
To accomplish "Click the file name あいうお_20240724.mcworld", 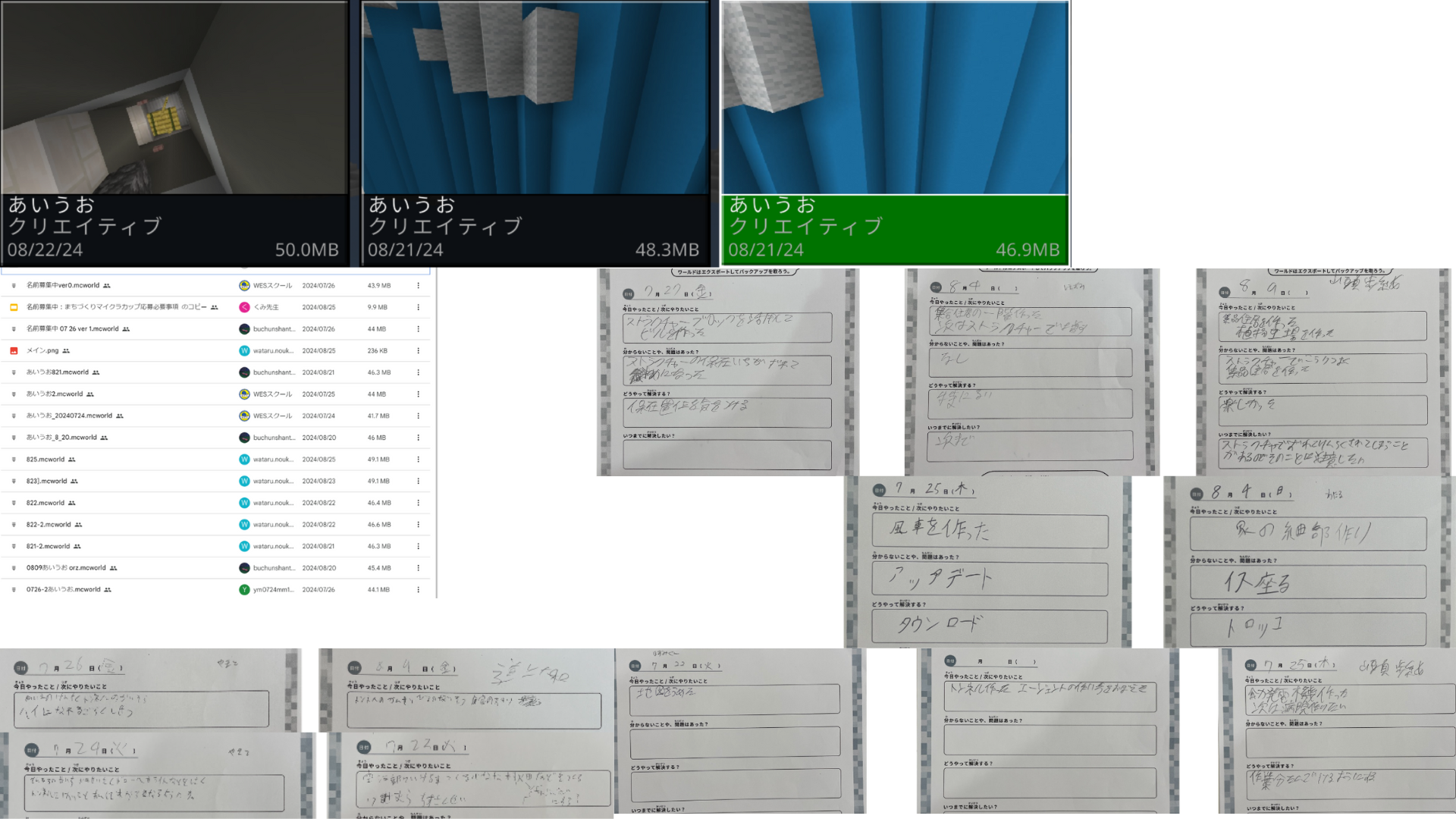I will tap(69, 416).
